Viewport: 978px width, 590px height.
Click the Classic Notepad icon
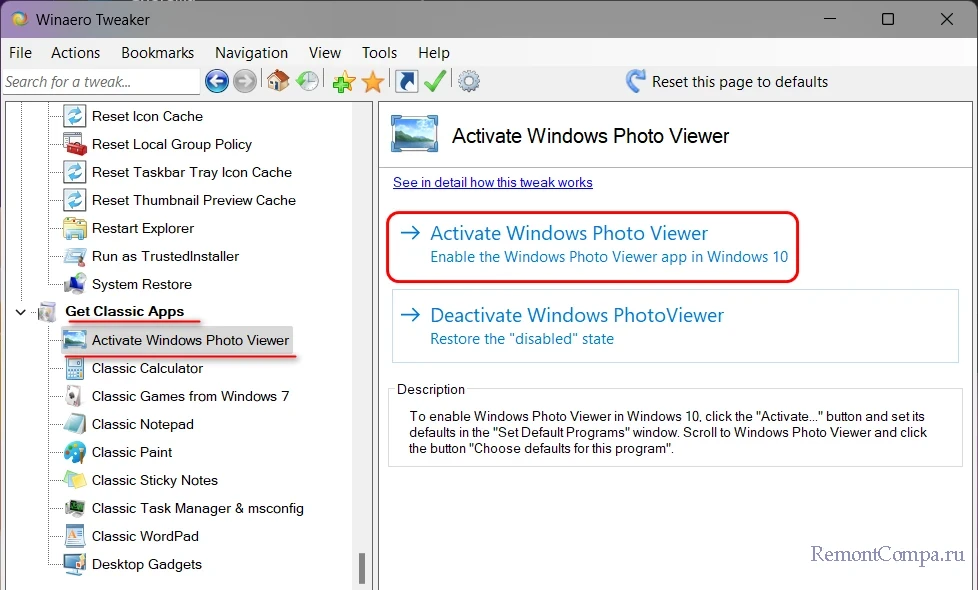tap(75, 424)
